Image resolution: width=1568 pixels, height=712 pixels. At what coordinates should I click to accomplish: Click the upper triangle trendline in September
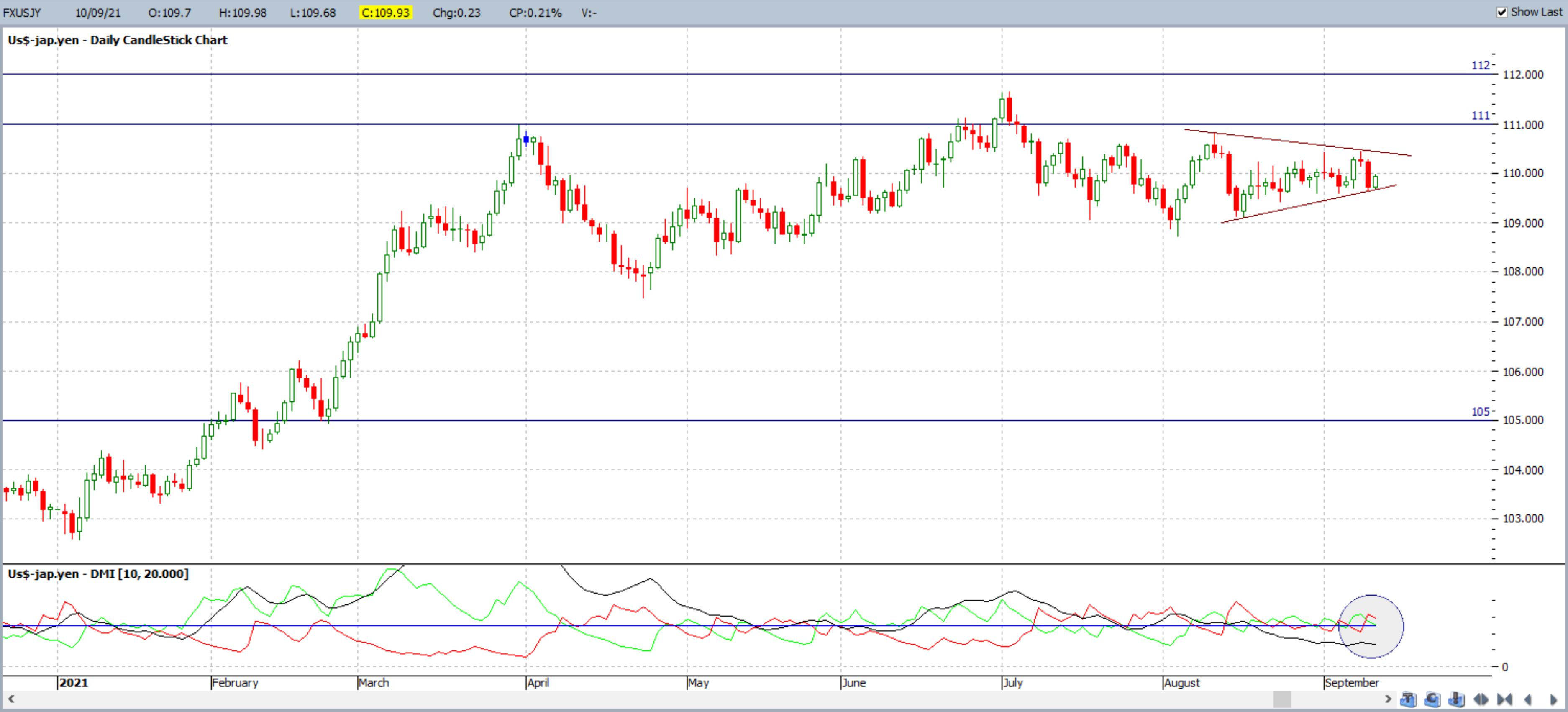(1298, 142)
